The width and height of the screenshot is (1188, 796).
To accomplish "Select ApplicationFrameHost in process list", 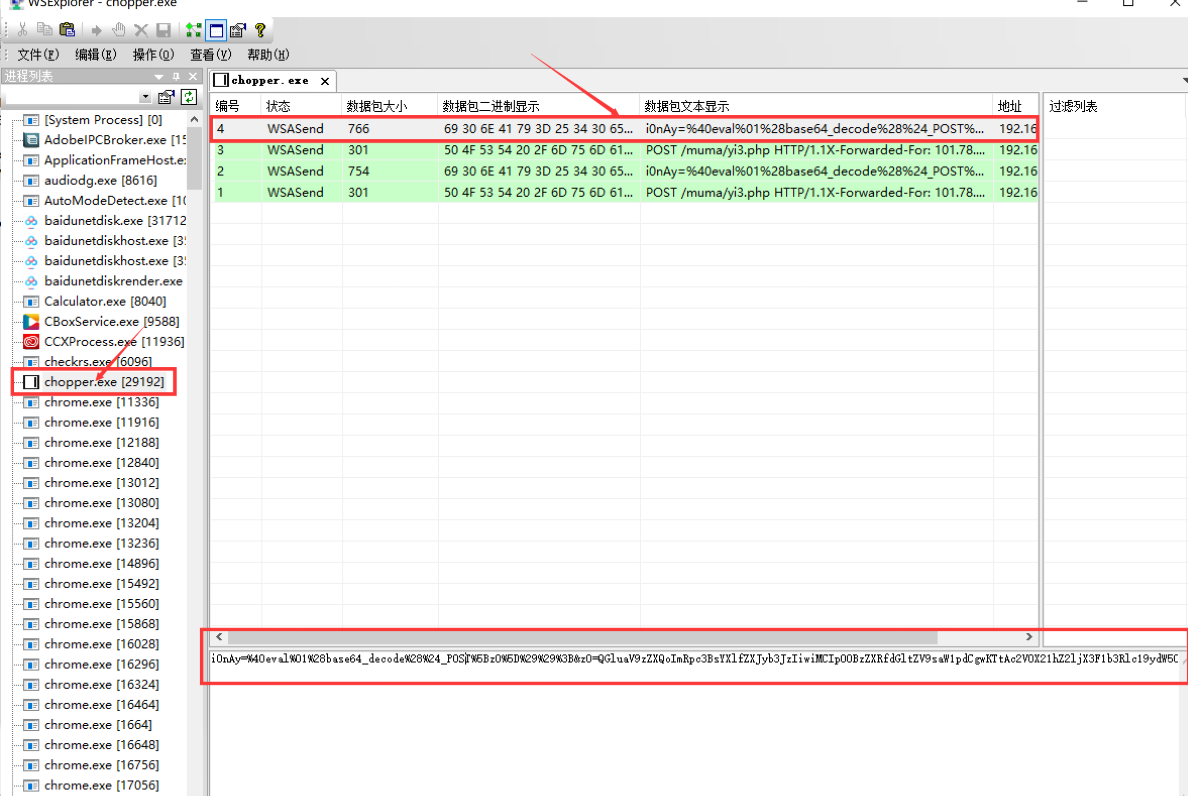I will point(114,160).
